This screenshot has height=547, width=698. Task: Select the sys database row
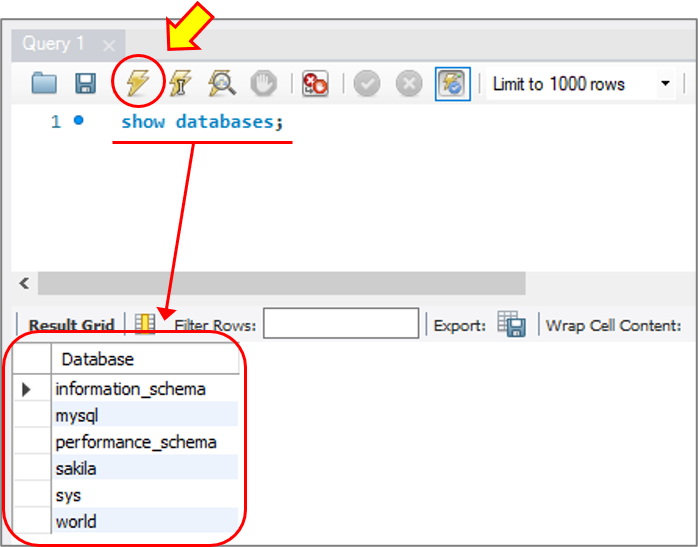tap(145, 495)
